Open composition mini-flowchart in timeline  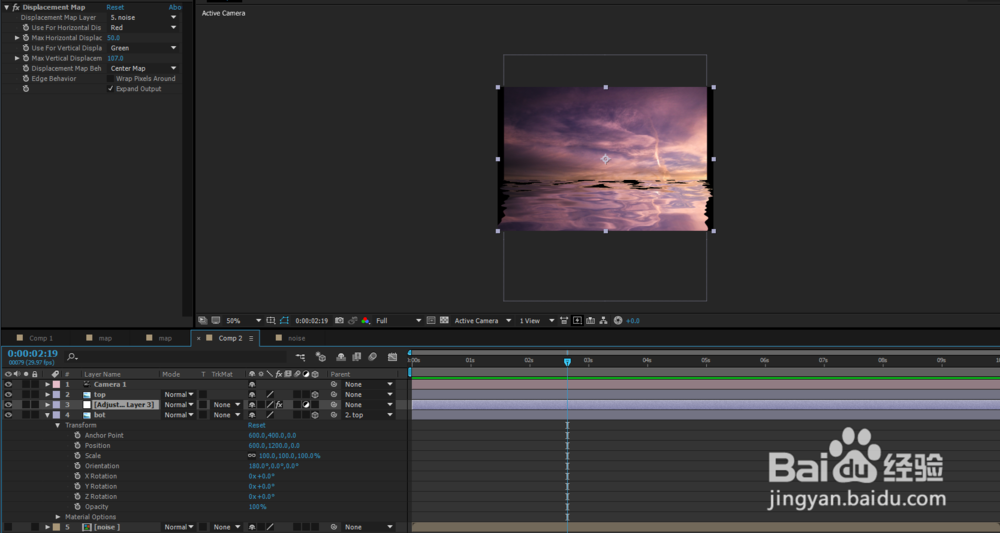click(300, 357)
